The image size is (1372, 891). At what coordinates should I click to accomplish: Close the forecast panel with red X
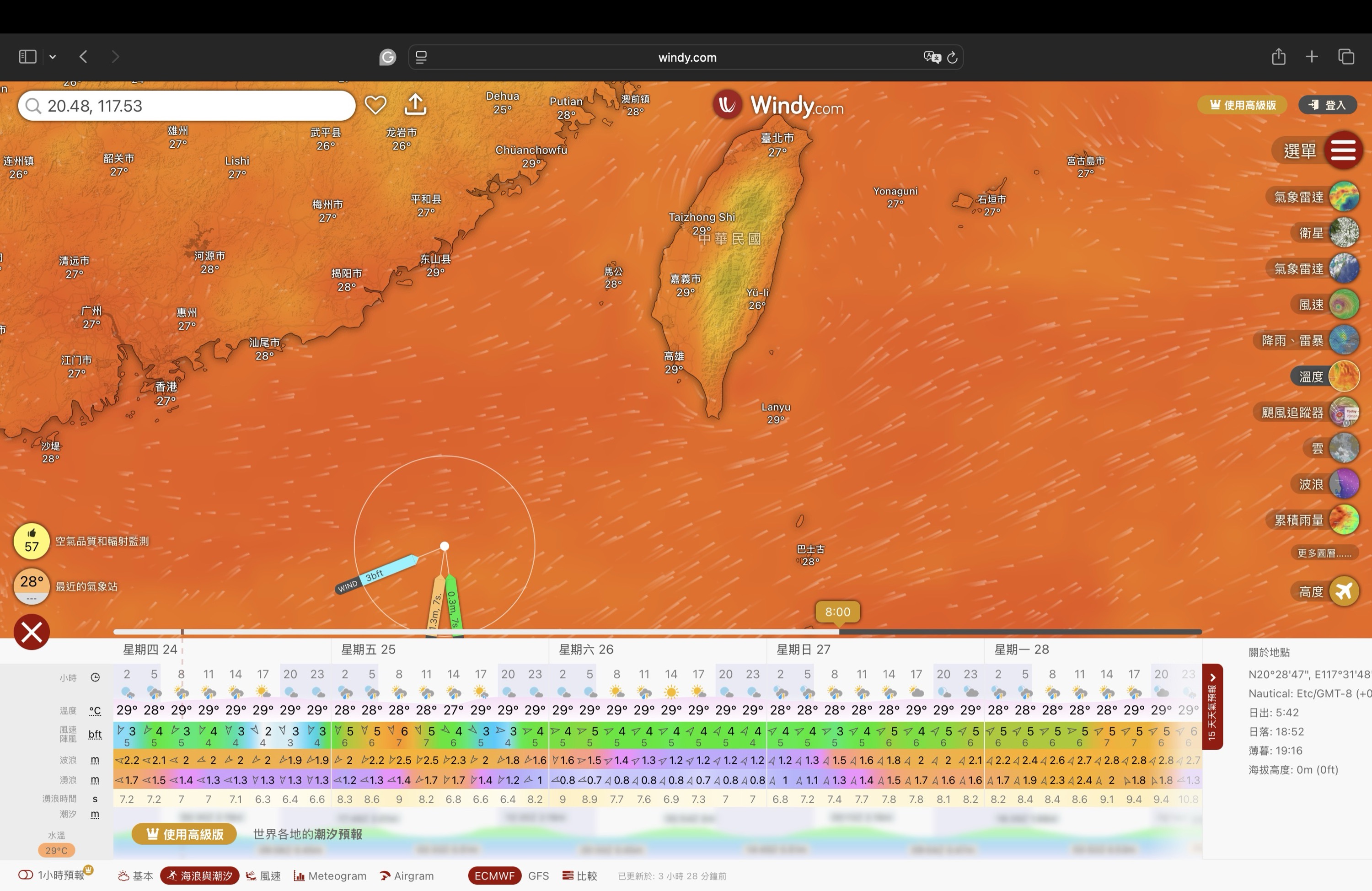pyautogui.click(x=32, y=632)
